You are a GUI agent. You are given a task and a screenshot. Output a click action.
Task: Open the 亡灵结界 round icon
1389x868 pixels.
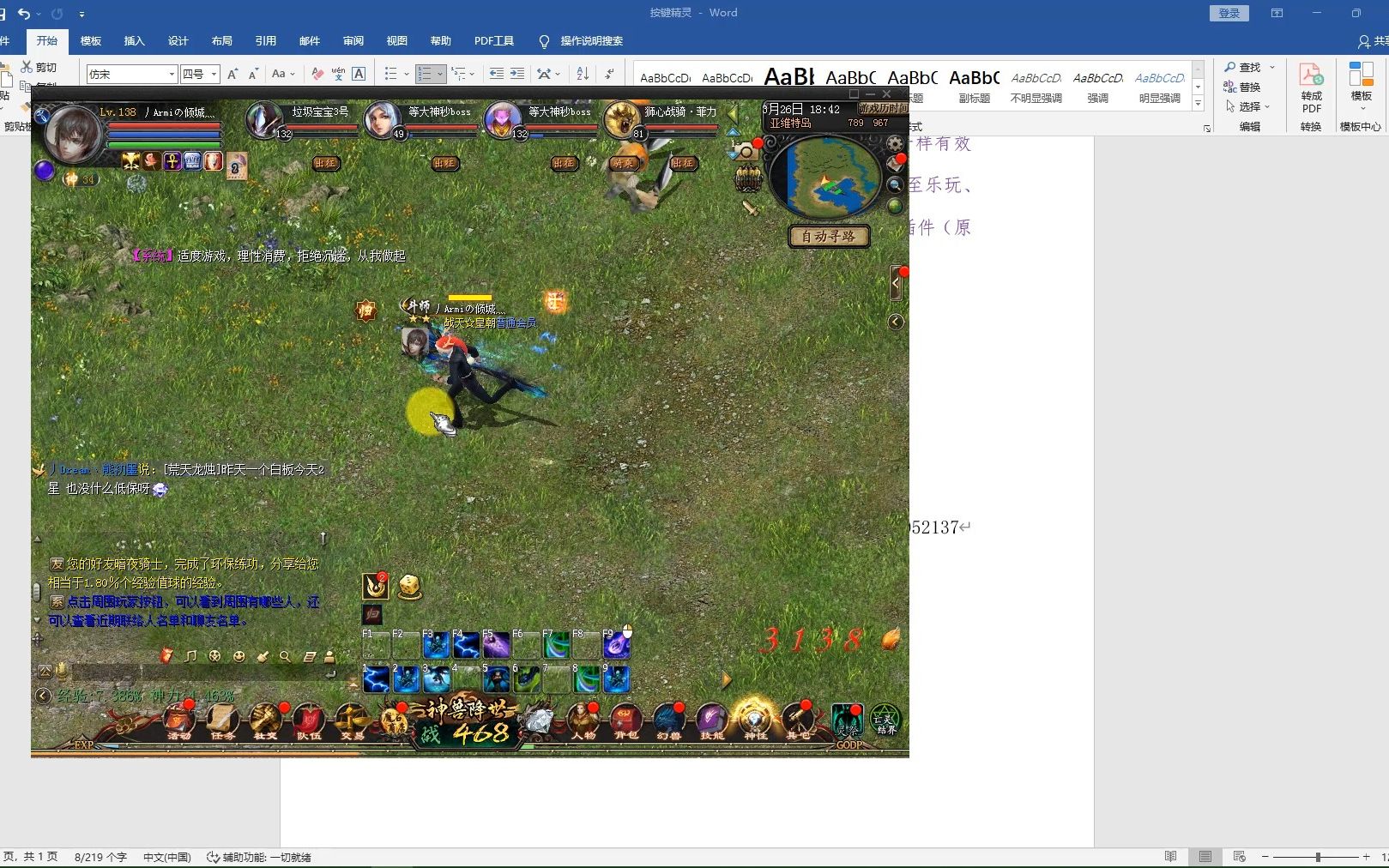886,720
